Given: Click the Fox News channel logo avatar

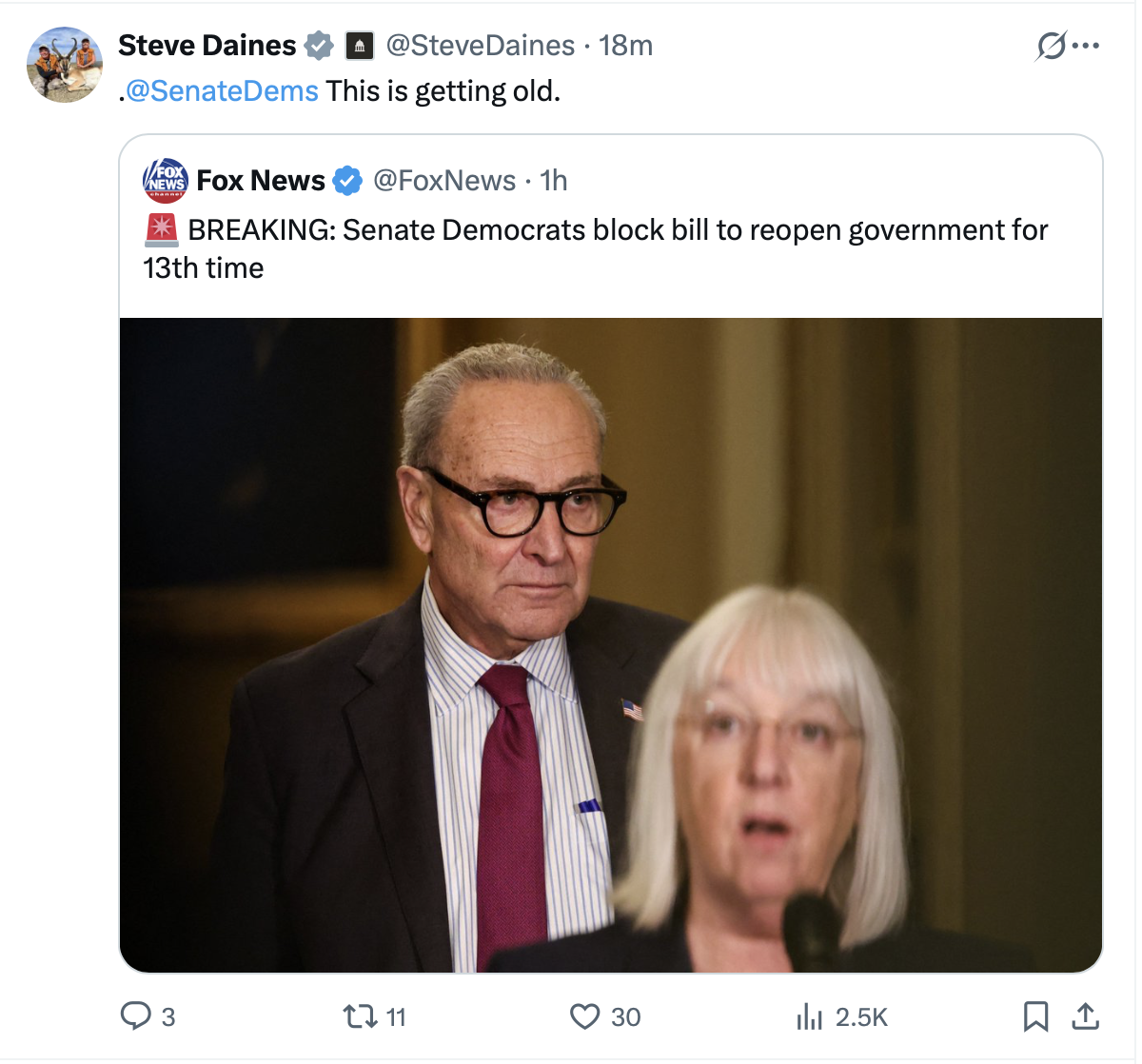Looking at the screenshot, I should coord(166,180).
